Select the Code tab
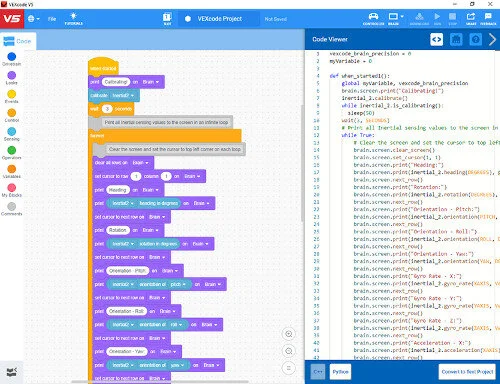 coord(18,41)
